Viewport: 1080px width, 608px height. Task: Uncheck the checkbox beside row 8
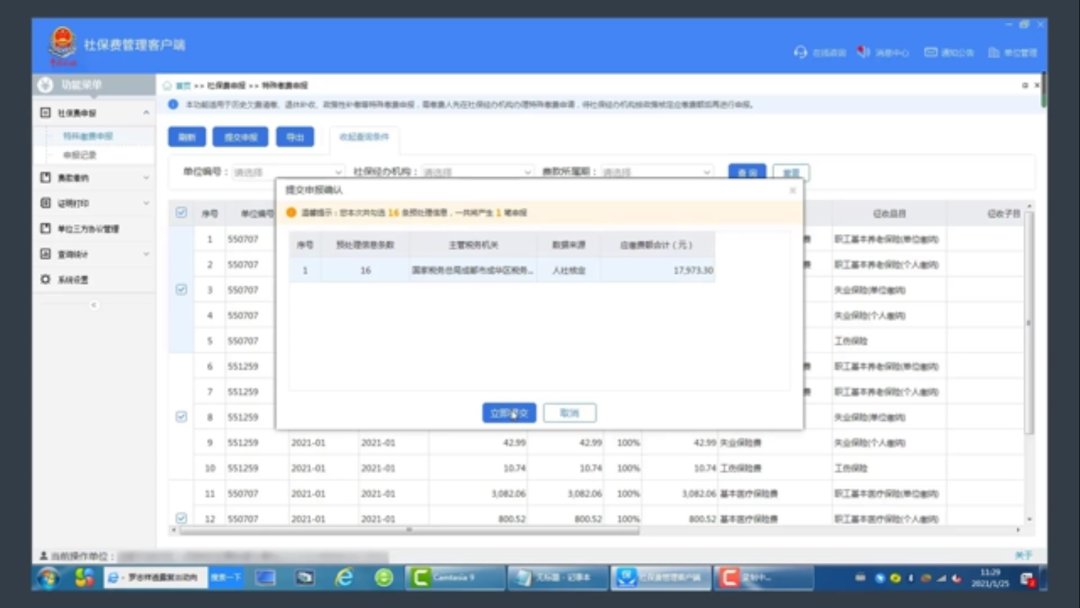[x=181, y=417]
